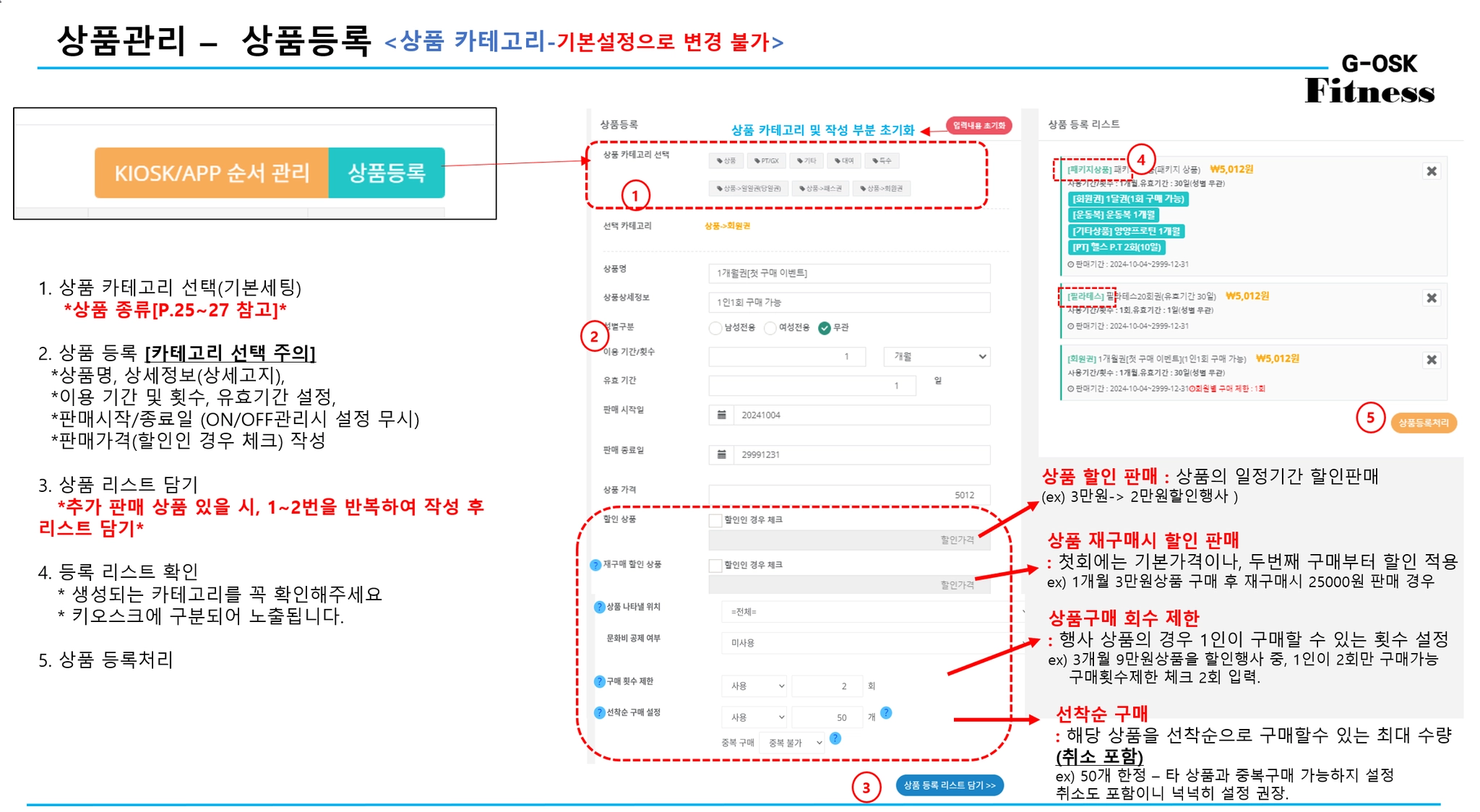Click help icon beside 재구매 할인 상품
This screenshot has height=812, width=1480.
[x=595, y=565]
